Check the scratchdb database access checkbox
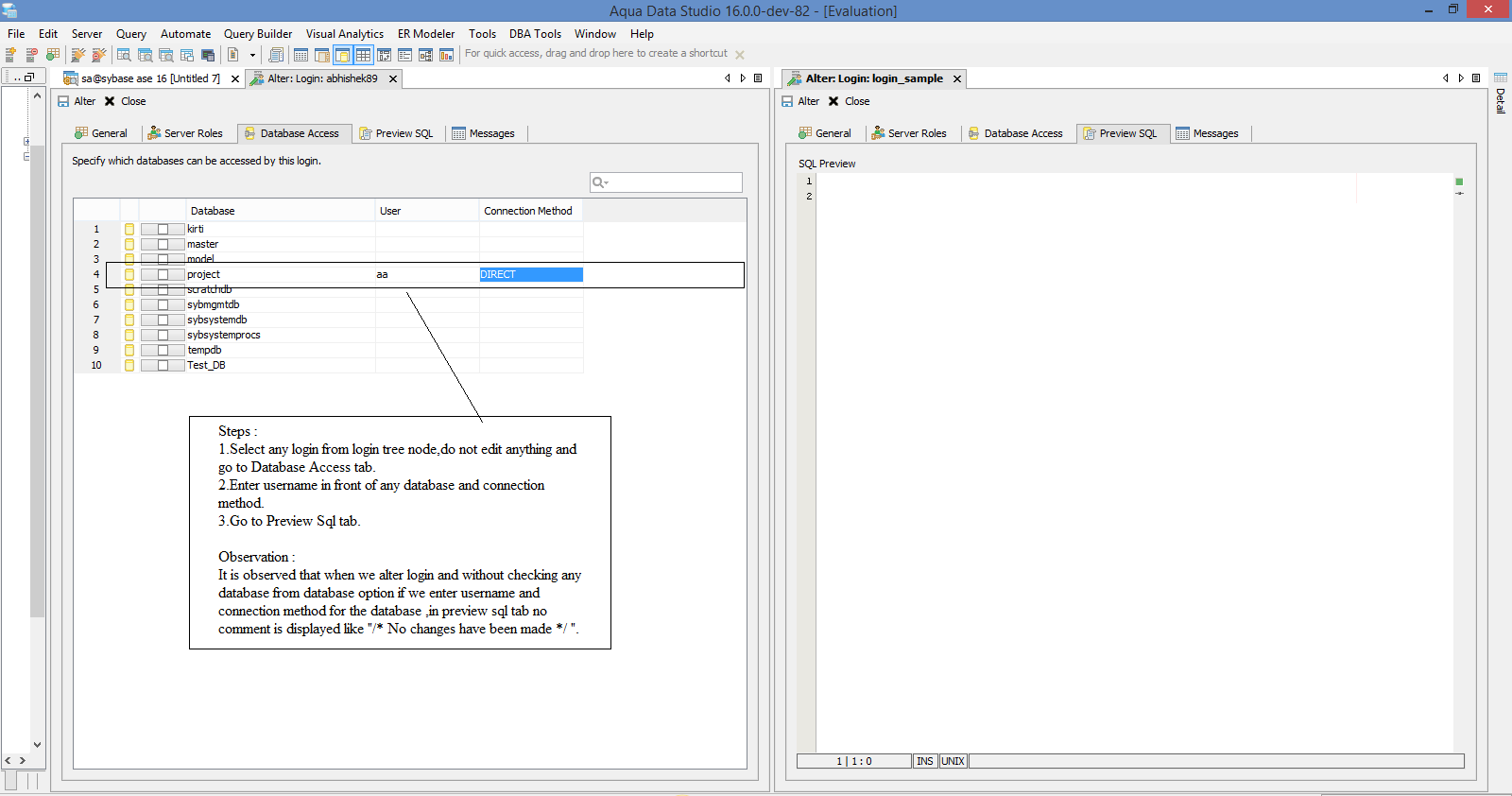This screenshot has height=796, width=1512. [163, 289]
